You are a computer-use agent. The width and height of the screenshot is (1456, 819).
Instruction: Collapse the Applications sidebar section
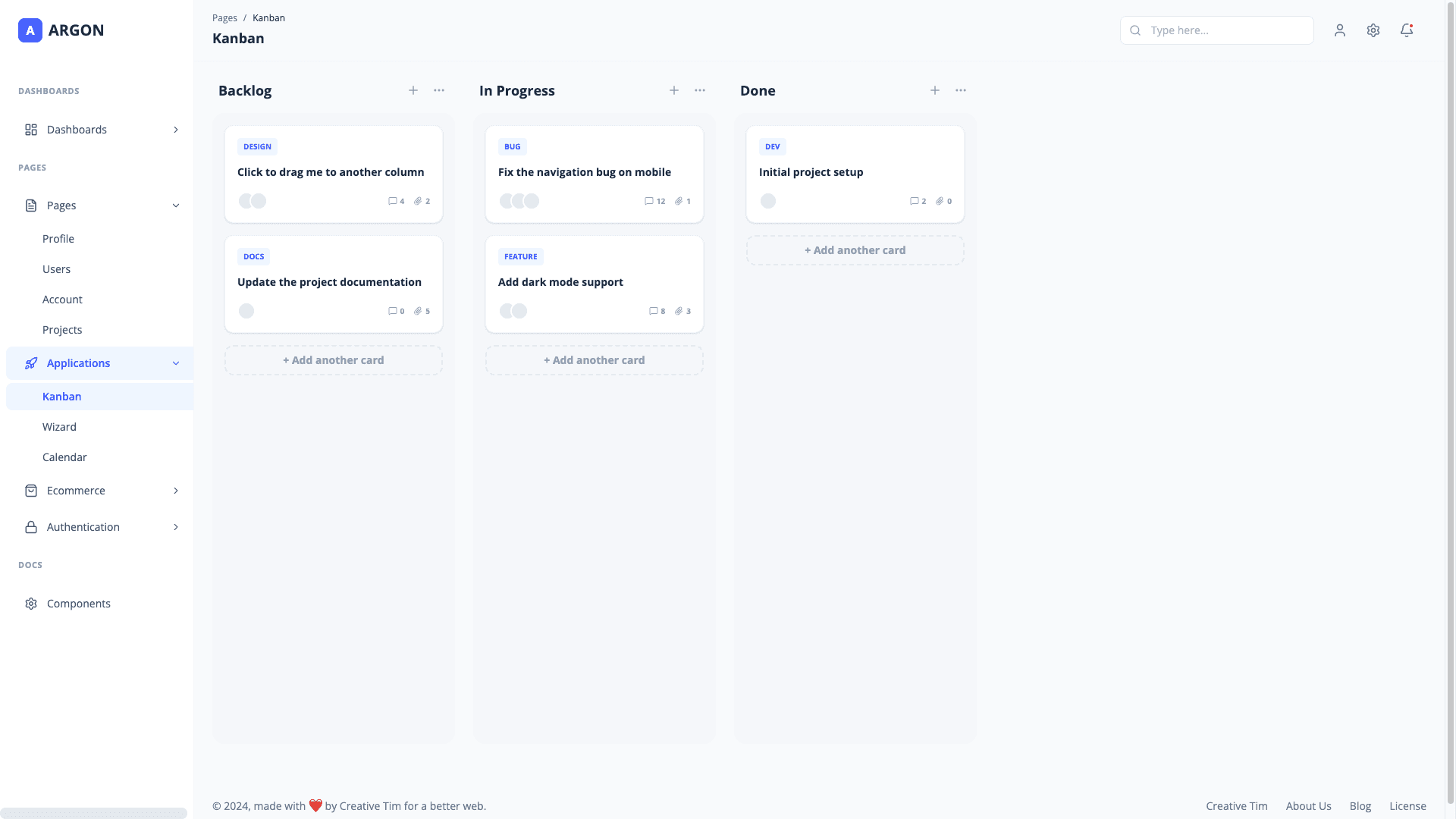(176, 363)
